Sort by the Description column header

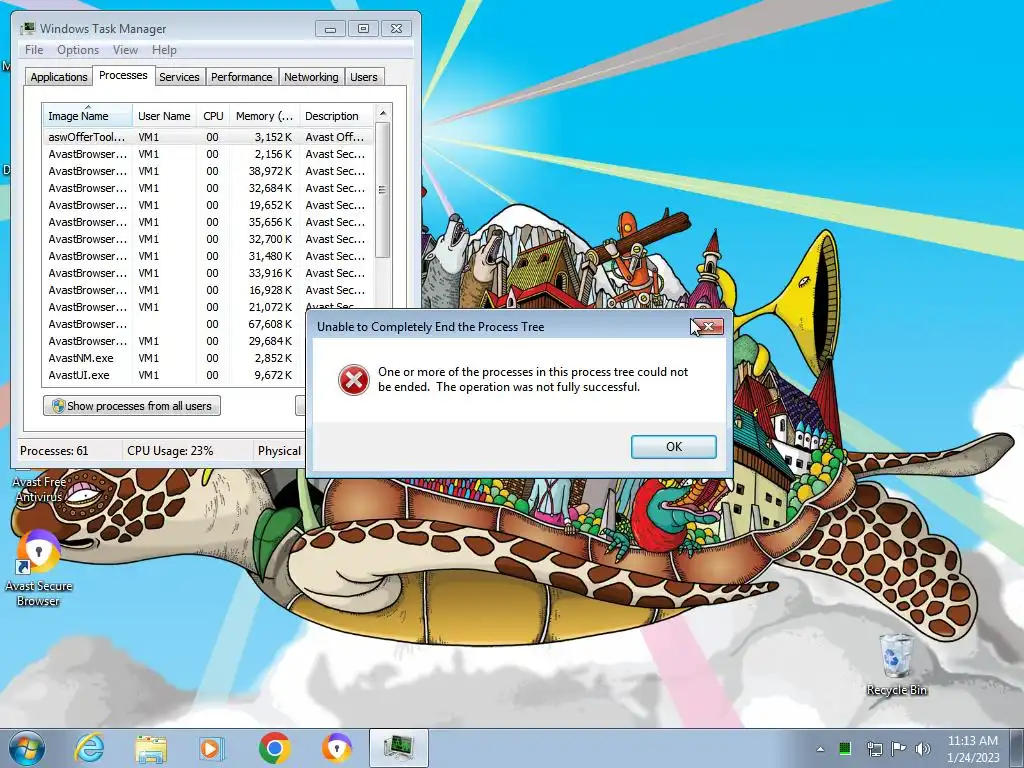336,116
